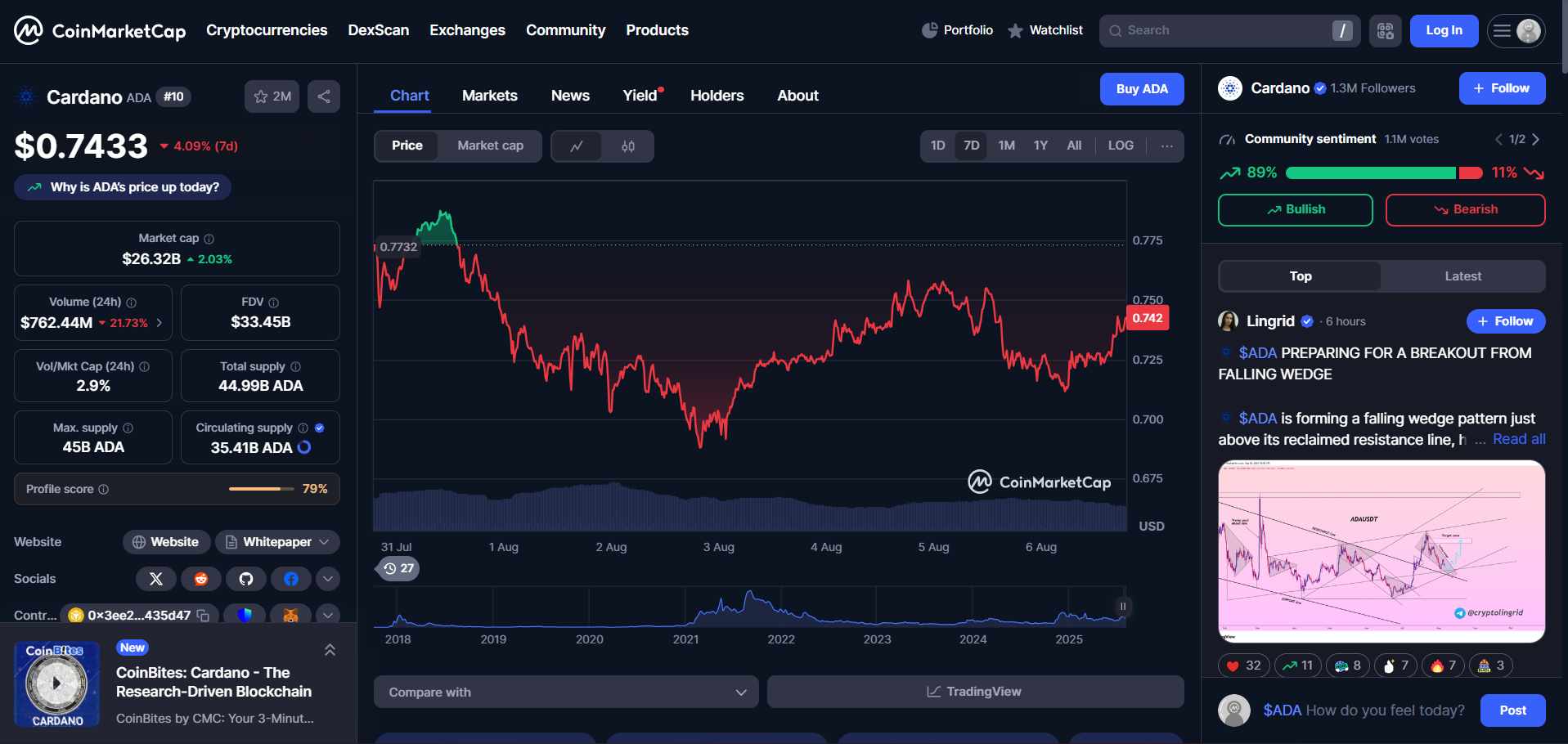Follow user Lingrid

click(1506, 321)
